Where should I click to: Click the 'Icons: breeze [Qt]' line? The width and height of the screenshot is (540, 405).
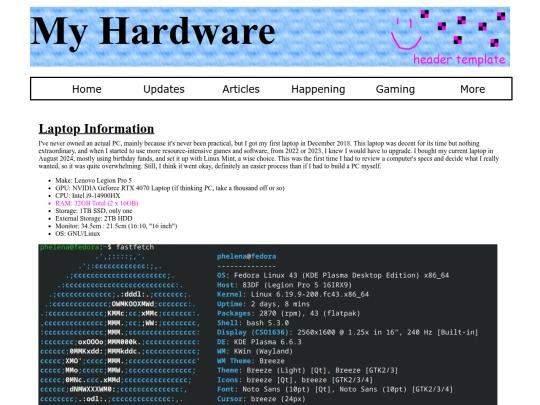(295, 380)
